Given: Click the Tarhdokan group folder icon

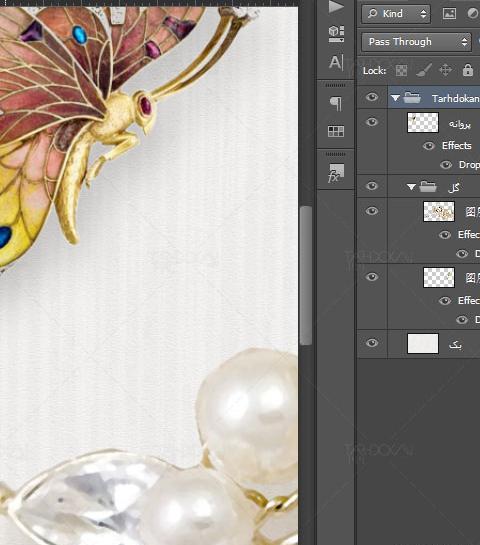Looking at the screenshot, I should (x=412, y=98).
